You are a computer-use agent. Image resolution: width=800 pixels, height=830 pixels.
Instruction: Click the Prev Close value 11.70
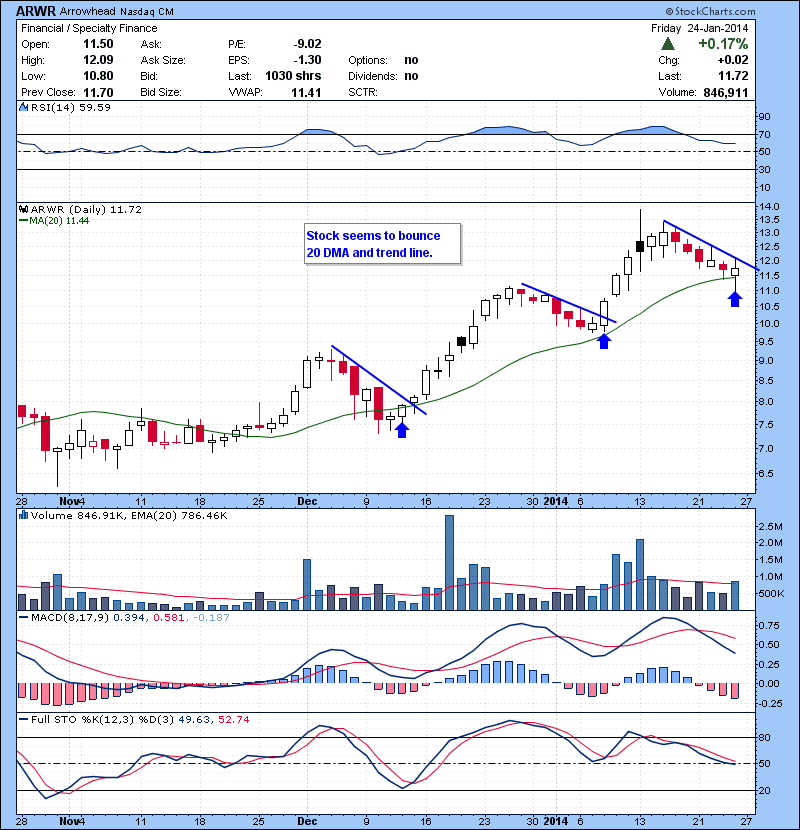point(98,93)
